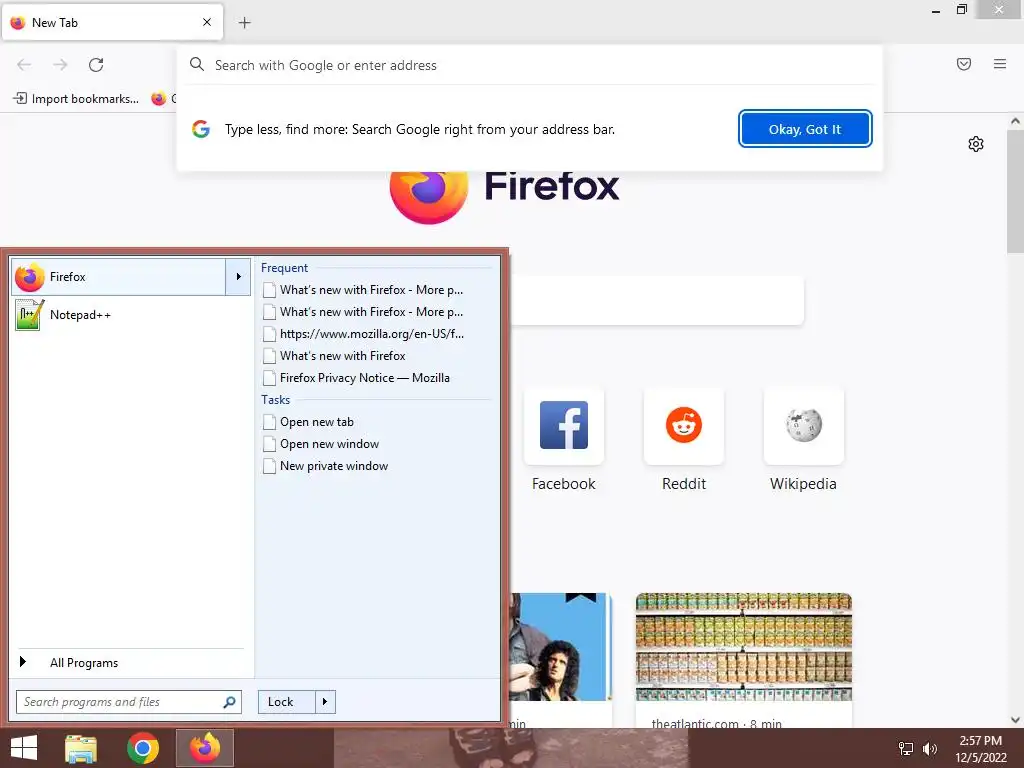This screenshot has width=1024, height=768.
Task: Open new tab page personalize gear
Action: pos(976,144)
